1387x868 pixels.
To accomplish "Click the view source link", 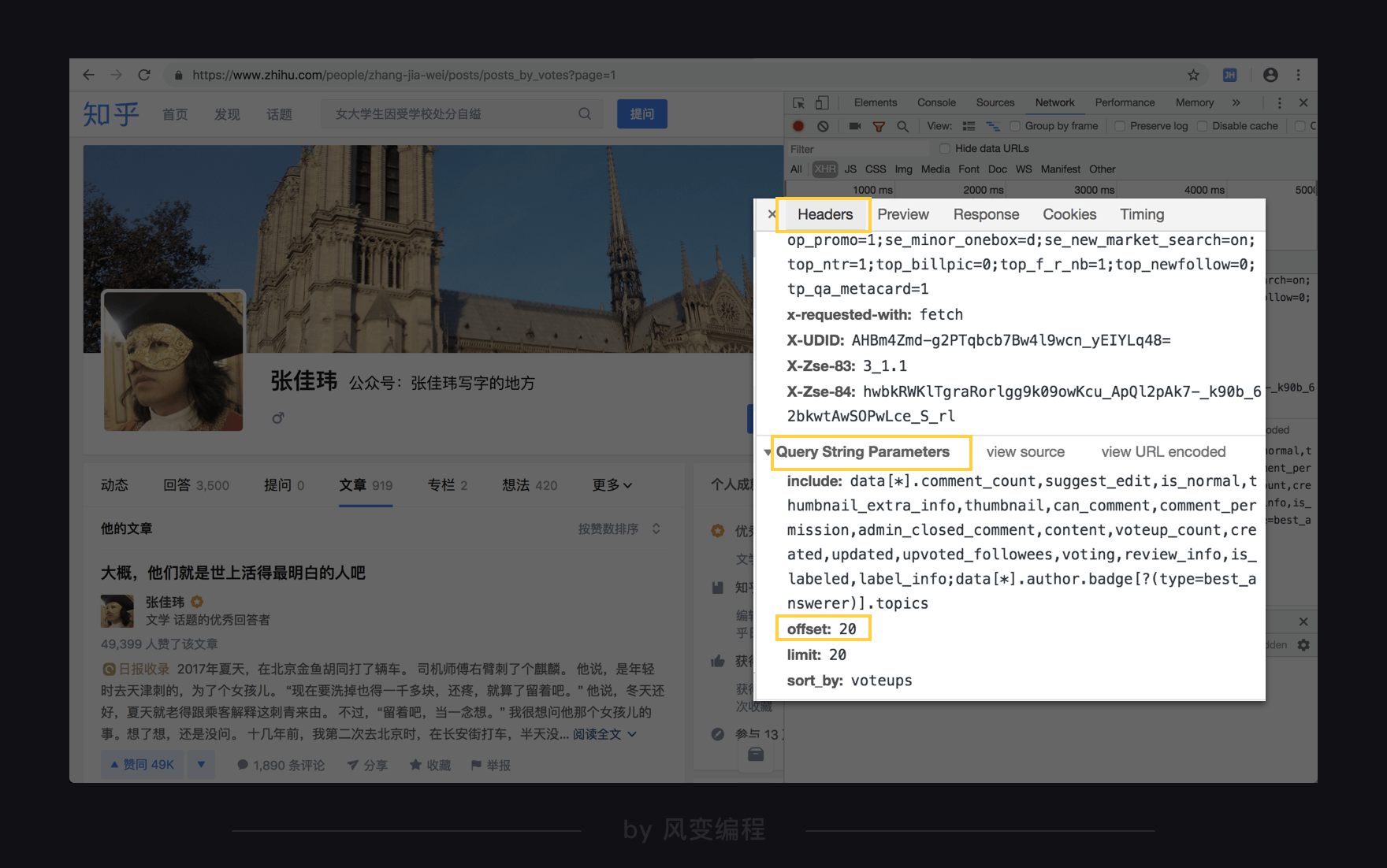I will 1026,451.
